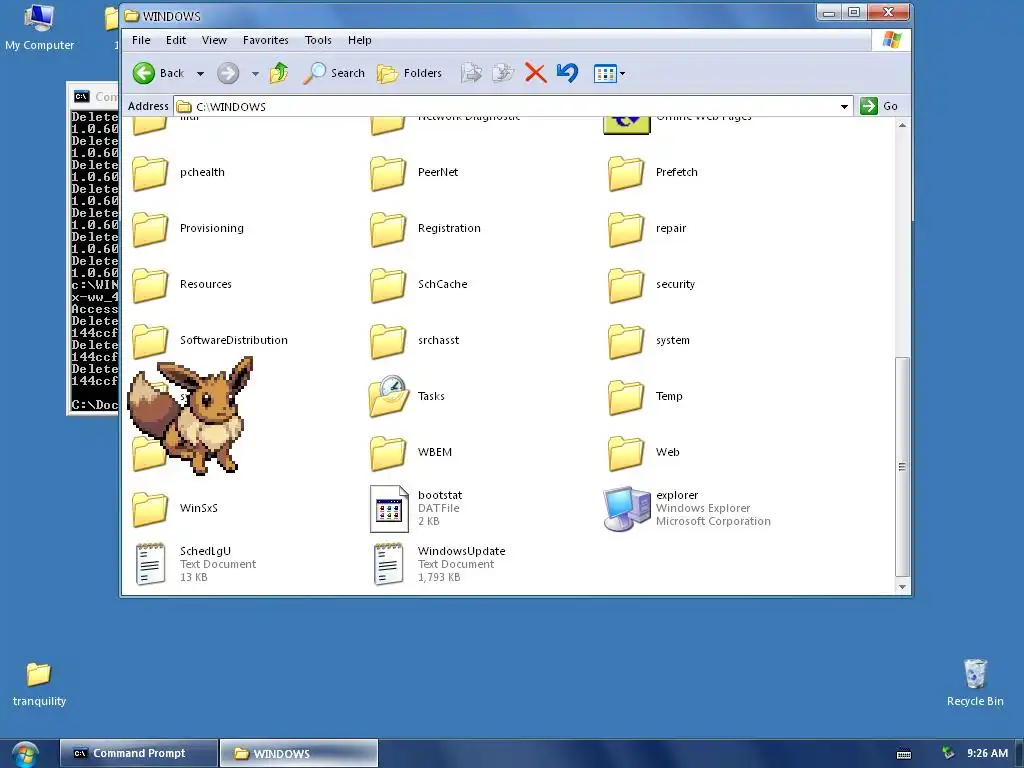The height and width of the screenshot is (768, 1024).
Task: Open the Favorites menu
Action: pos(265,40)
